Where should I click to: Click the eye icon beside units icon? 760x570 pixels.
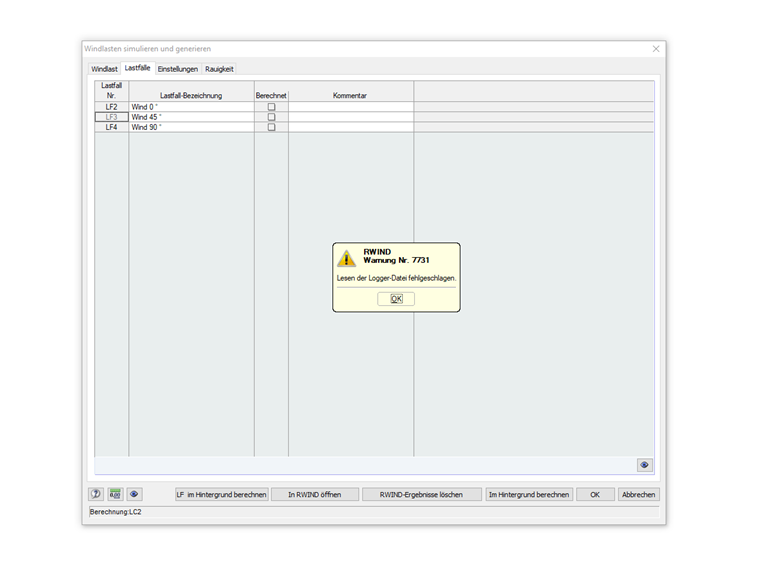point(134,494)
